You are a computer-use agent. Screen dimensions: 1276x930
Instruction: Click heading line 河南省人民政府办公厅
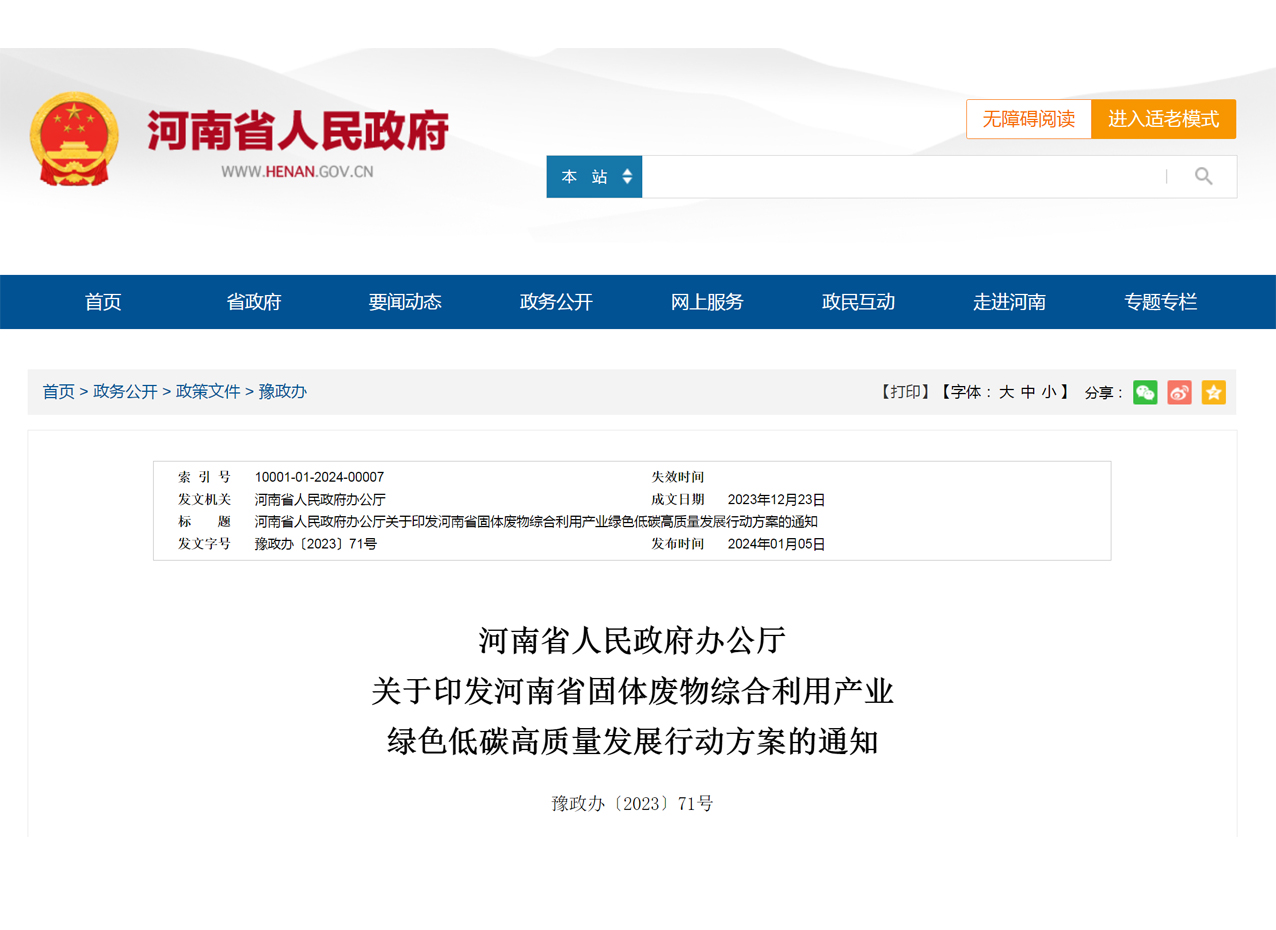(x=633, y=639)
